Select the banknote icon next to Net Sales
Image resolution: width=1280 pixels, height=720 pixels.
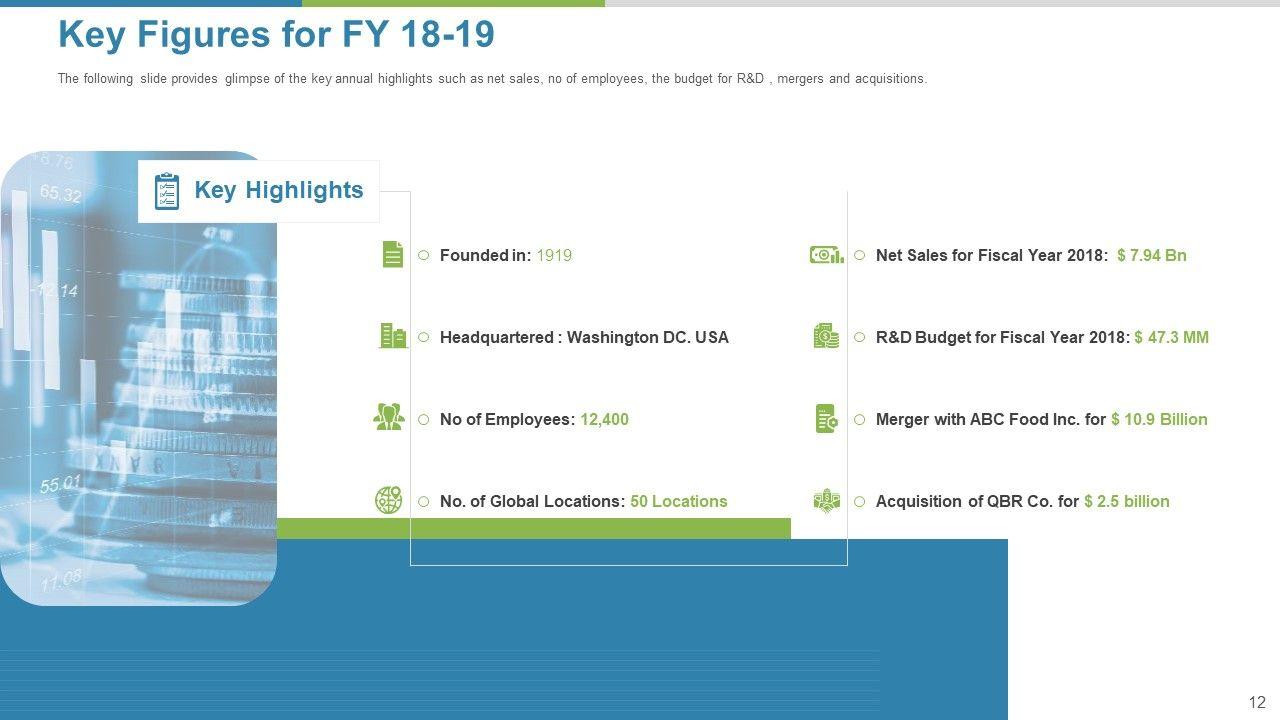(826, 255)
